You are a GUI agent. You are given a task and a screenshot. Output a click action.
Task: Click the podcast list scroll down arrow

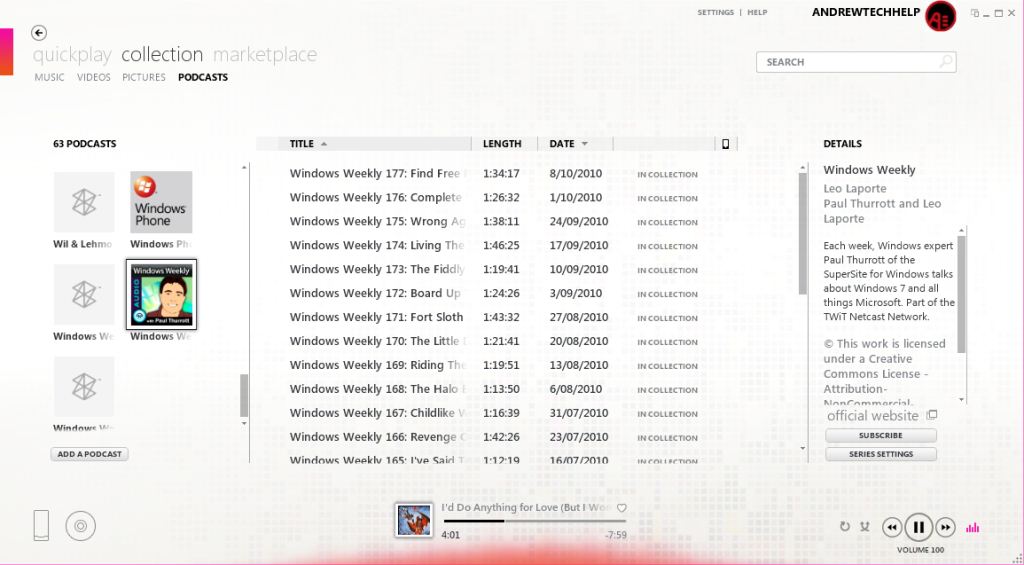tap(244, 423)
